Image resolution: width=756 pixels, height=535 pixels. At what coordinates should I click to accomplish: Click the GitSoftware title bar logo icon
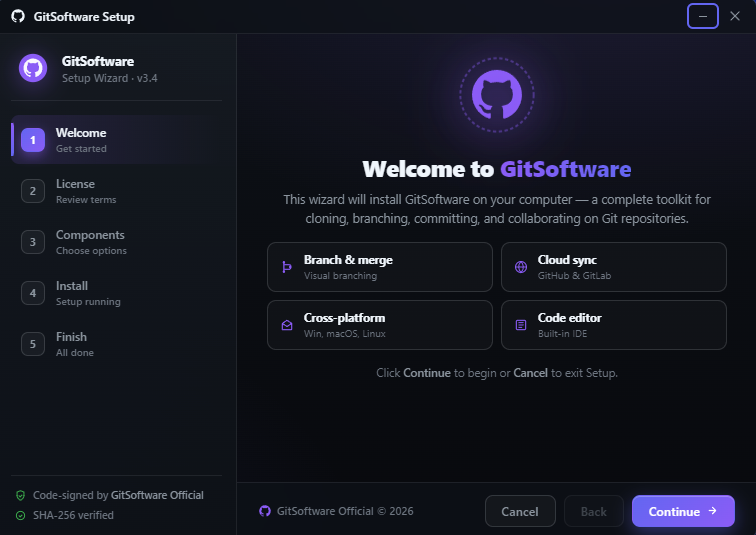point(18,16)
